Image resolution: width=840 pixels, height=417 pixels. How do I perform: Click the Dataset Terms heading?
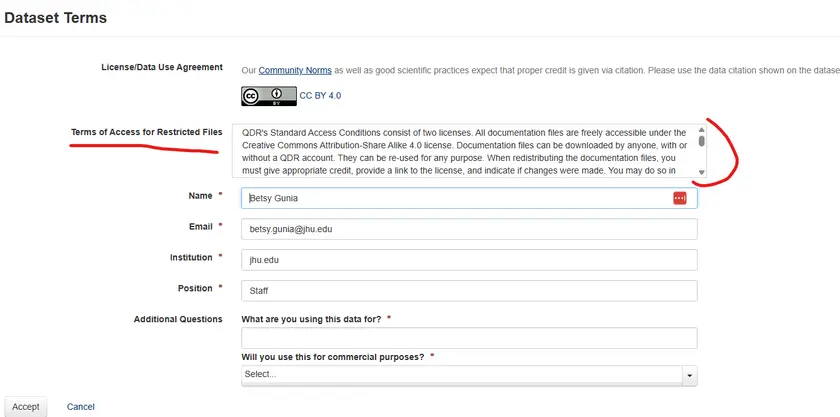[55, 18]
